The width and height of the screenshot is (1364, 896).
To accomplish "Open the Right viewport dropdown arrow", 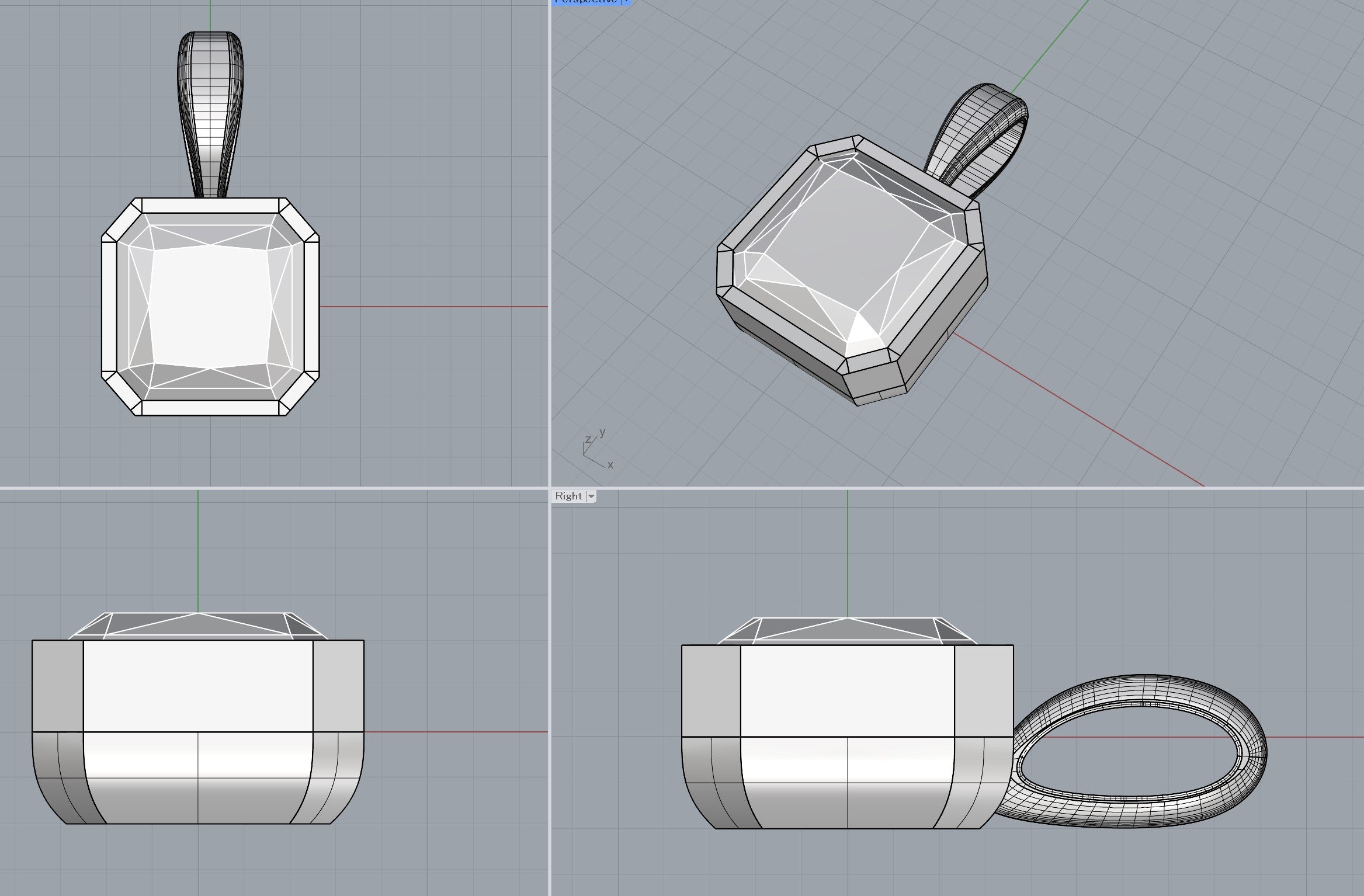I will click(591, 496).
